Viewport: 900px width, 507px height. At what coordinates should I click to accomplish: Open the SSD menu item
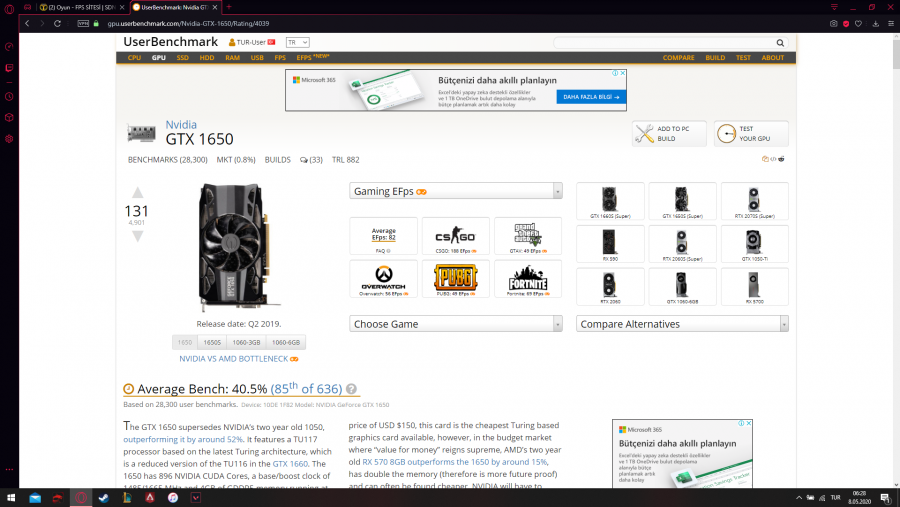(183, 58)
